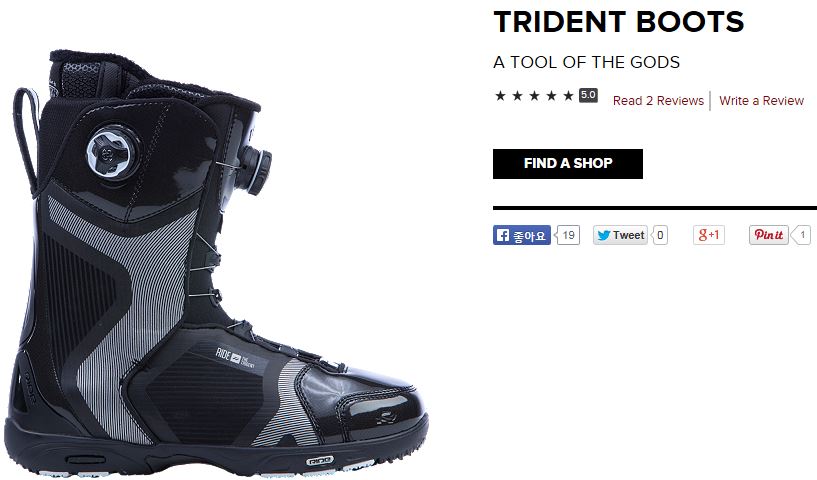Click the Pinterest count bubble showing 1
This screenshot has height=480, width=817.
click(x=802, y=235)
